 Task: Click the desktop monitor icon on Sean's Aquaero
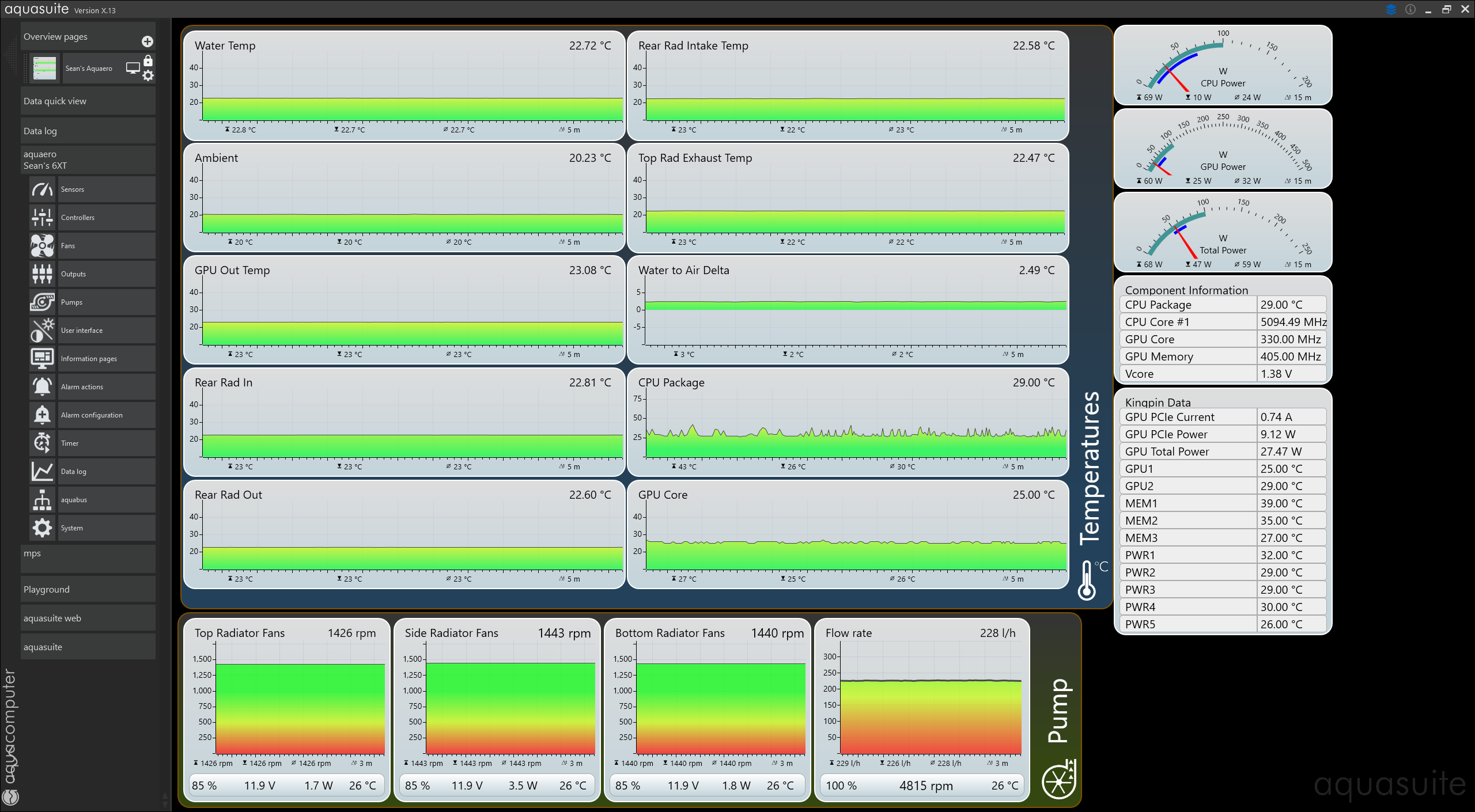tap(133, 68)
